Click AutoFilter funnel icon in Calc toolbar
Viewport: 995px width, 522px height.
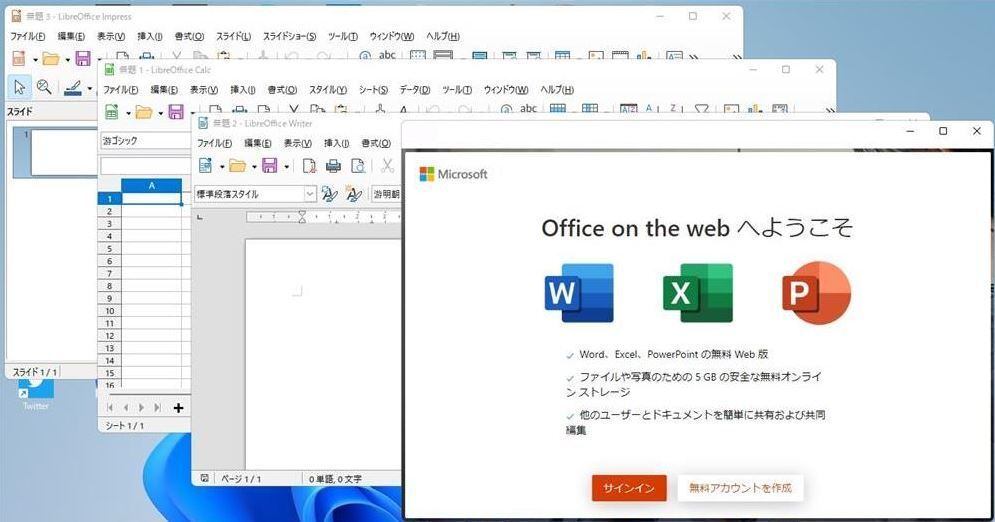coord(701,109)
